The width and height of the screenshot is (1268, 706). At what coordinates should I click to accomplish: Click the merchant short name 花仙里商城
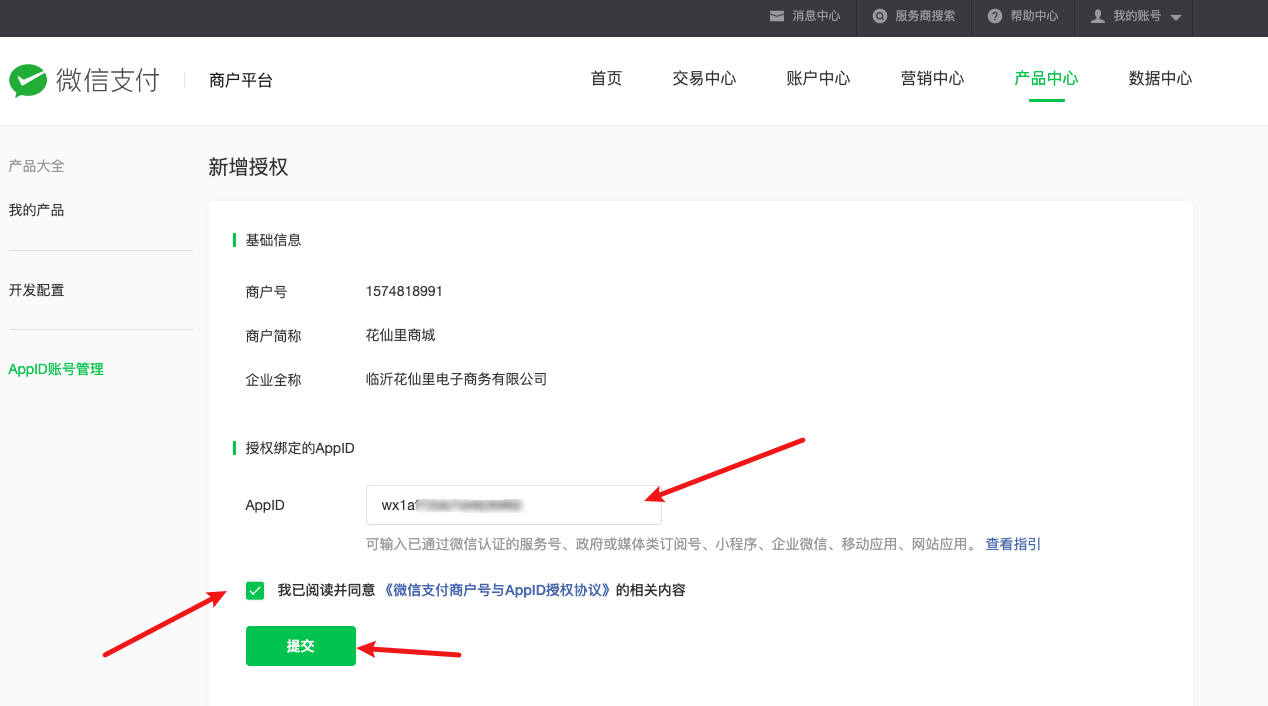[400, 335]
